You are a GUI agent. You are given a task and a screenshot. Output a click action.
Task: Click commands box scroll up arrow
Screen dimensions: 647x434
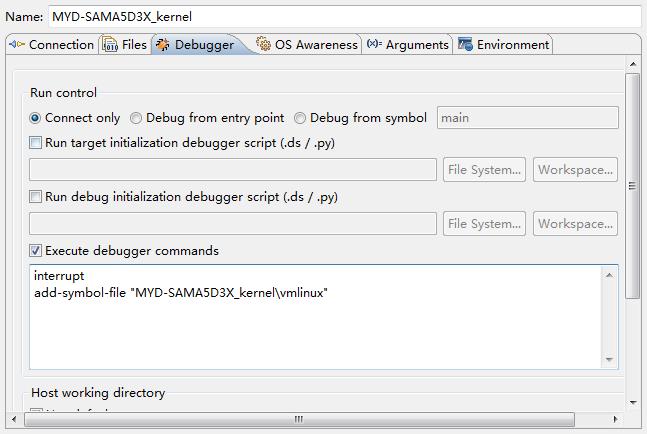click(609, 275)
